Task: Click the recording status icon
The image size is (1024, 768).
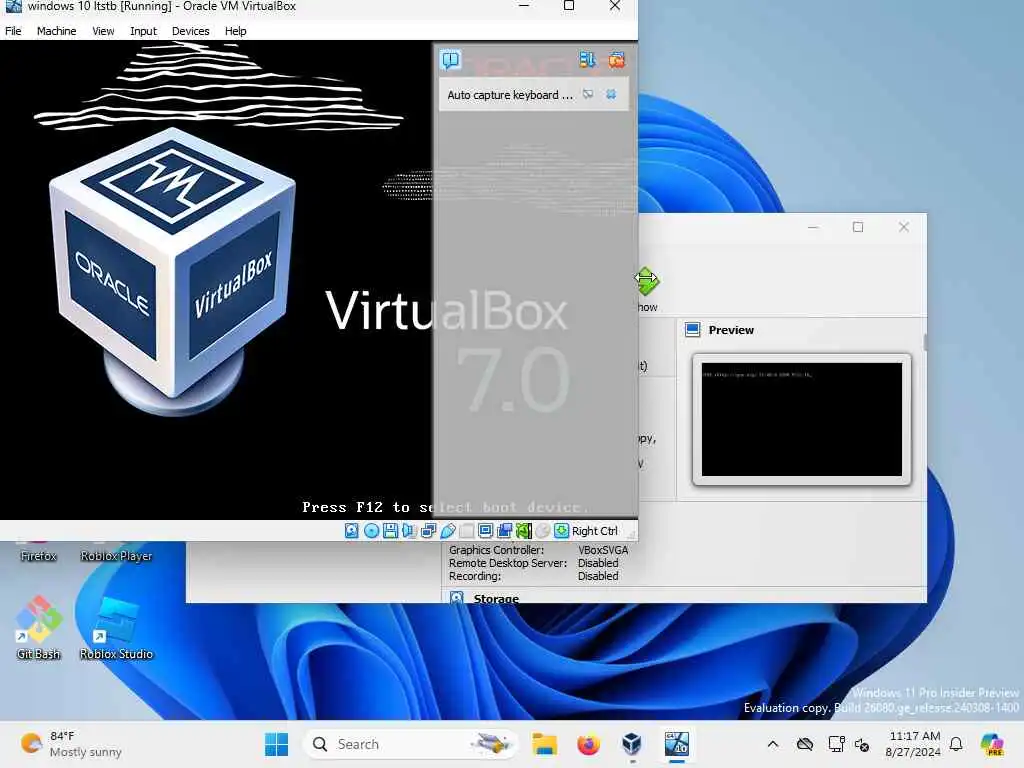Action: click(x=505, y=531)
